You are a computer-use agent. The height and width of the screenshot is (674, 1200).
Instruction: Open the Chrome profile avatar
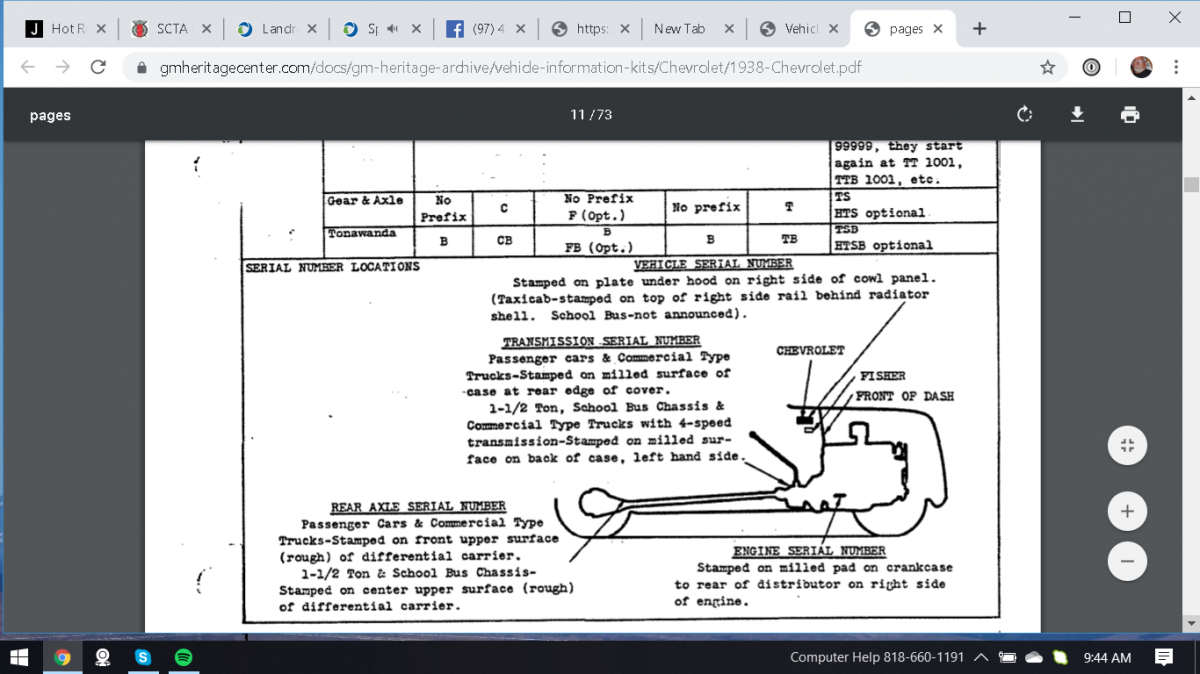pyautogui.click(x=1141, y=68)
